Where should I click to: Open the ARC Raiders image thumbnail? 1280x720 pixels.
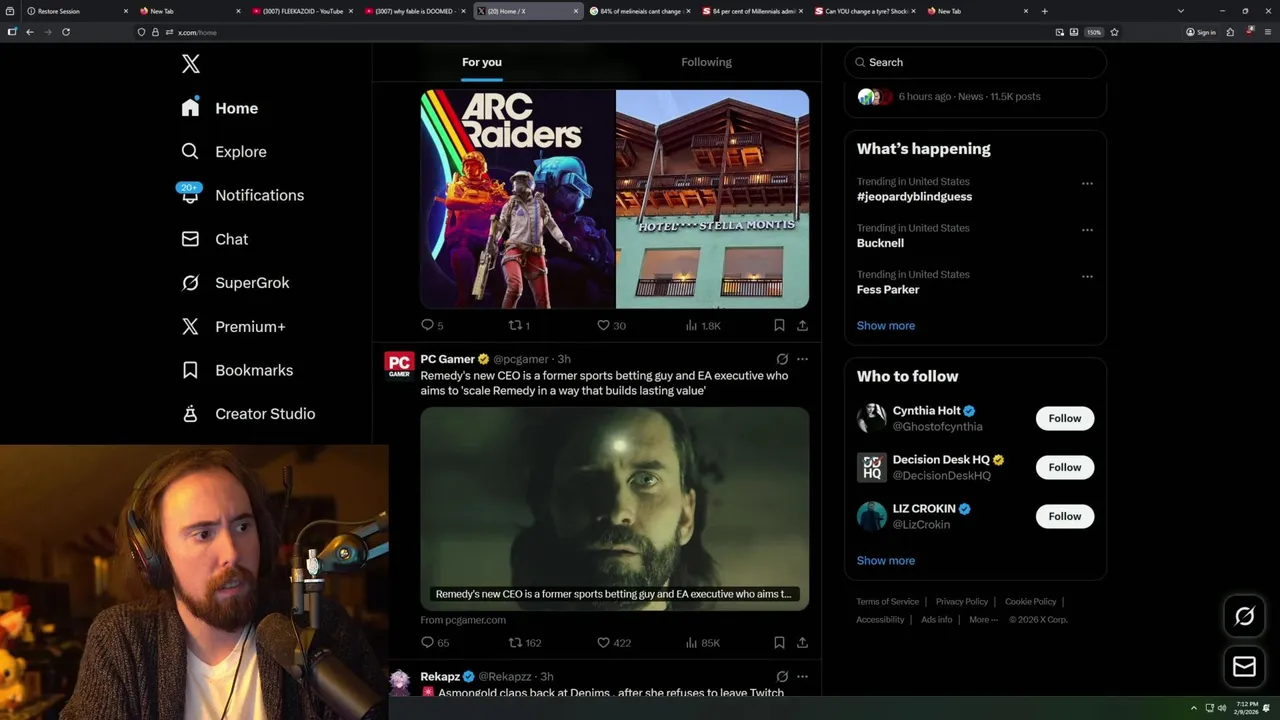click(x=518, y=199)
